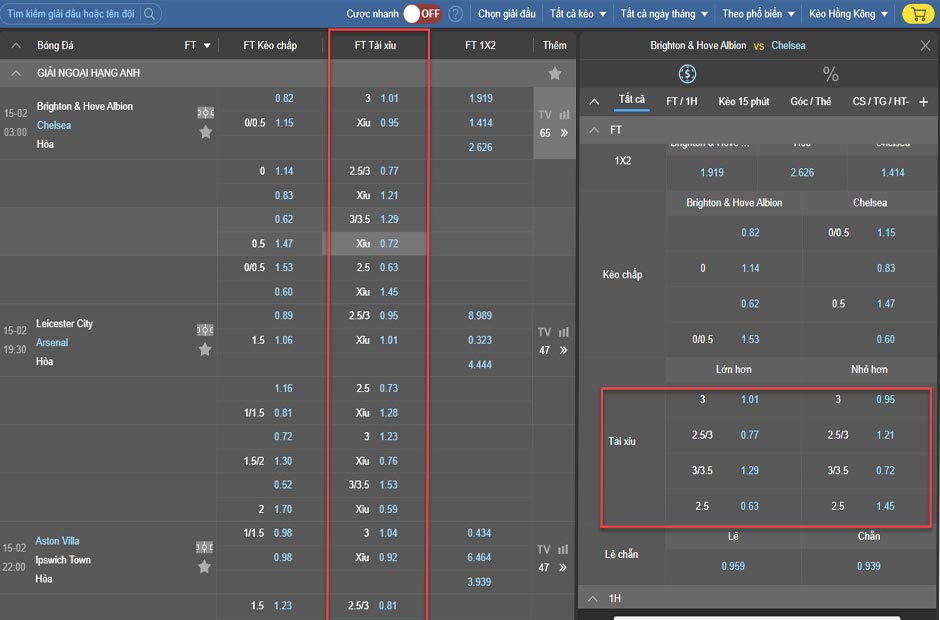Open FT period dropdown in Bóng Đá header
940x620 pixels.
197,45
